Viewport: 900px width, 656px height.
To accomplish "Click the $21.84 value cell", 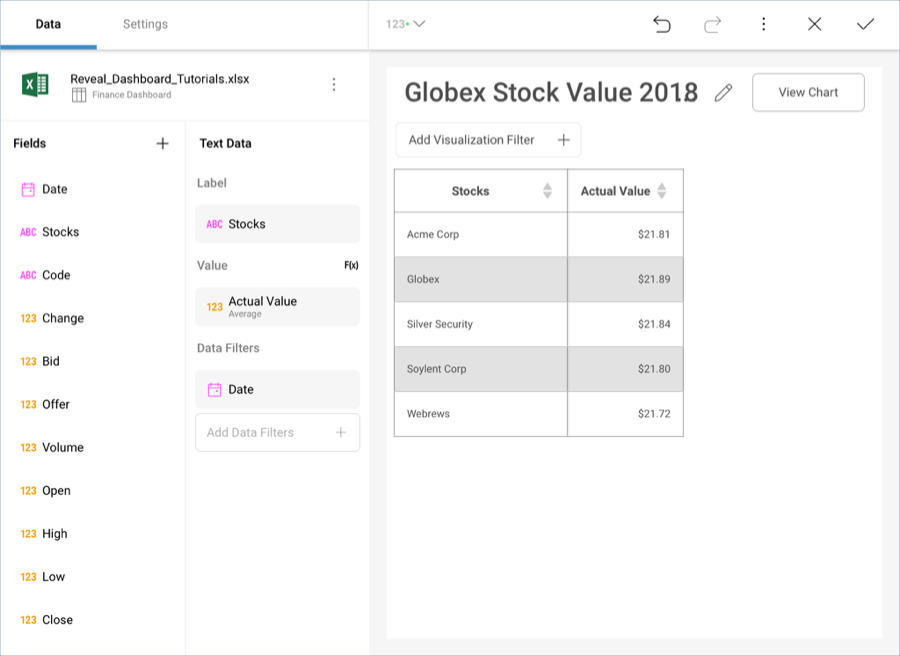I will point(626,324).
